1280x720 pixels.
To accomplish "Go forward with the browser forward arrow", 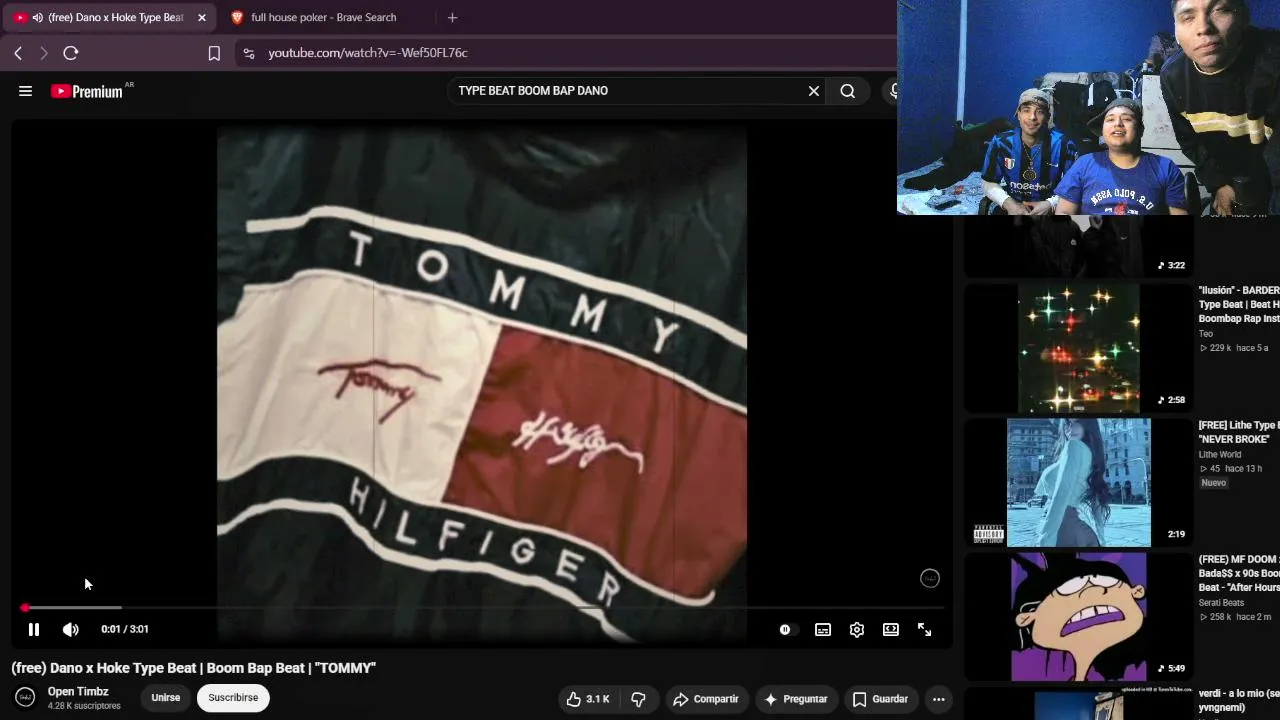I will [44, 53].
